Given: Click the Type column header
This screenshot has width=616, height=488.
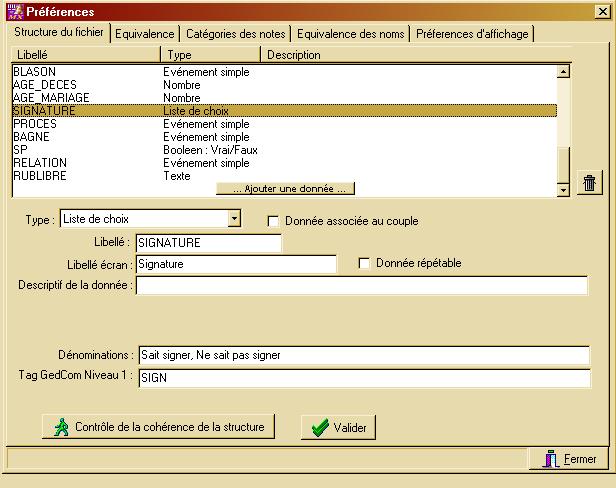Looking at the screenshot, I should (211, 55).
